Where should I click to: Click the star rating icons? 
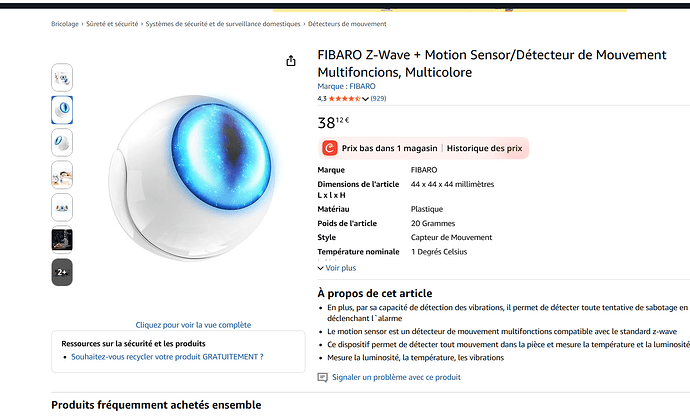coord(344,99)
